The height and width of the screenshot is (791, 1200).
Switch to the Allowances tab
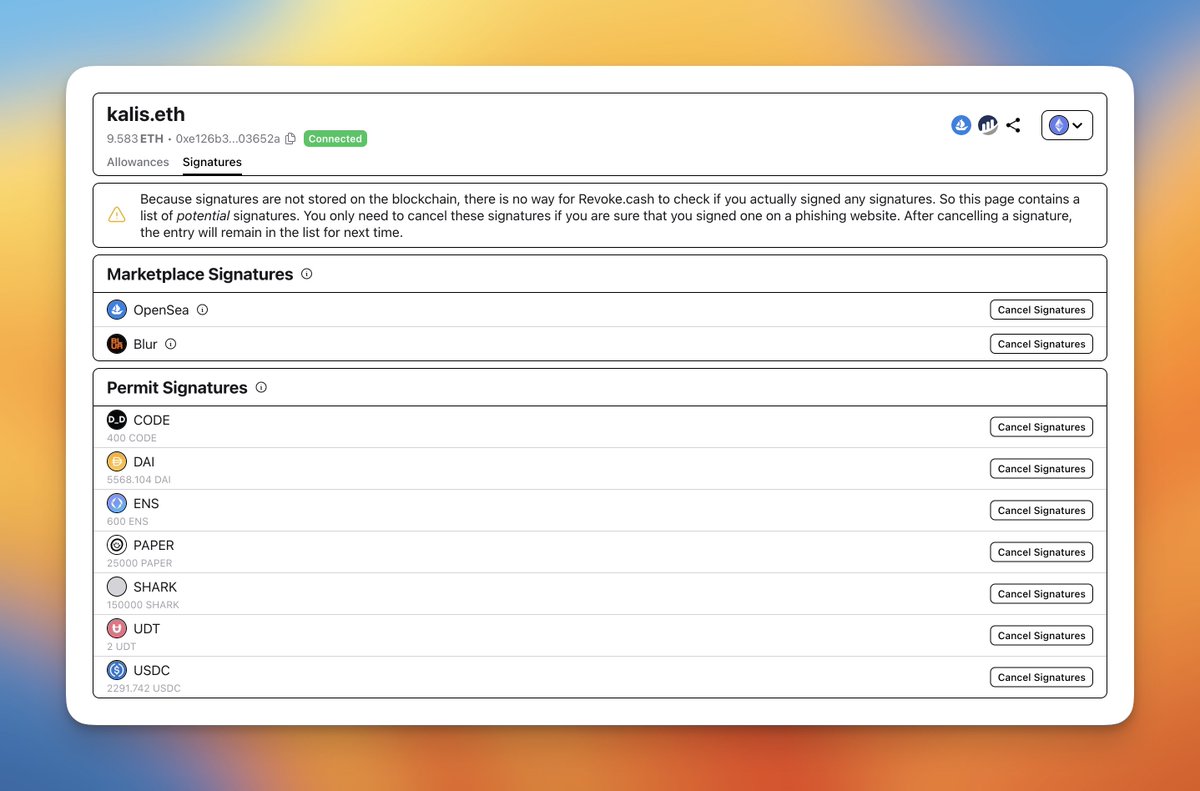click(x=138, y=162)
